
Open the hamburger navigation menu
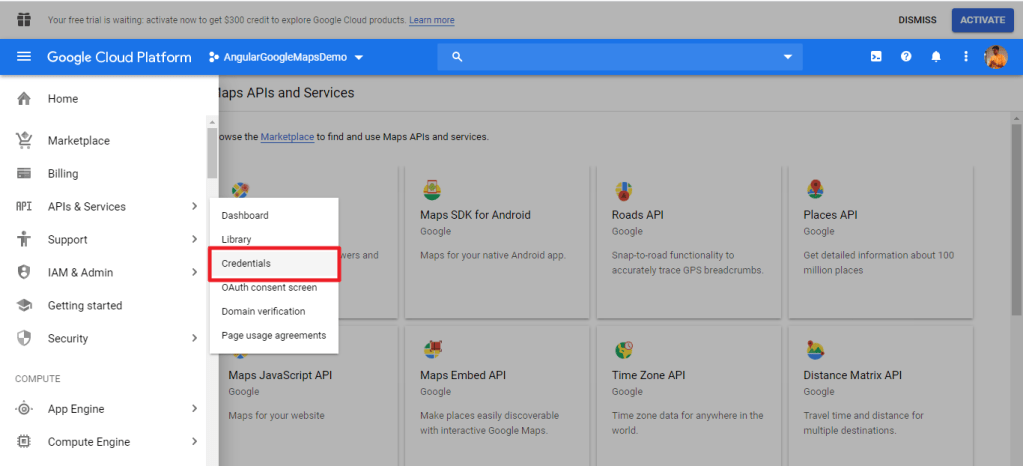tap(24, 57)
